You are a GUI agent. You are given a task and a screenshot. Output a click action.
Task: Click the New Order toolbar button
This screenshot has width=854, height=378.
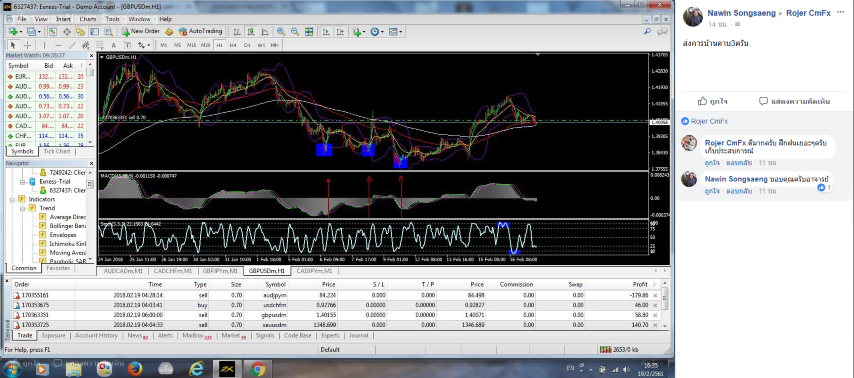tap(141, 32)
